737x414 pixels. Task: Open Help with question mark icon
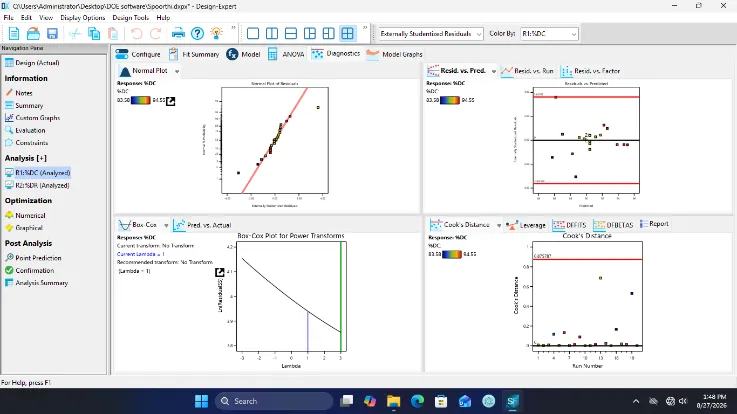[x=197, y=33]
